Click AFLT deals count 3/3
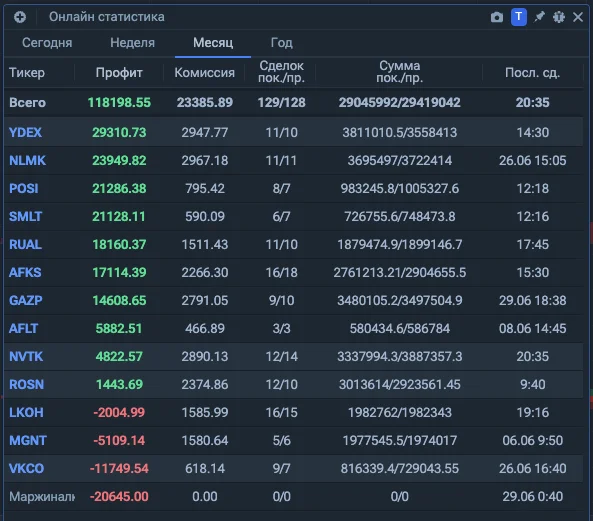This screenshot has height=521, width=593. click(281, 329)
